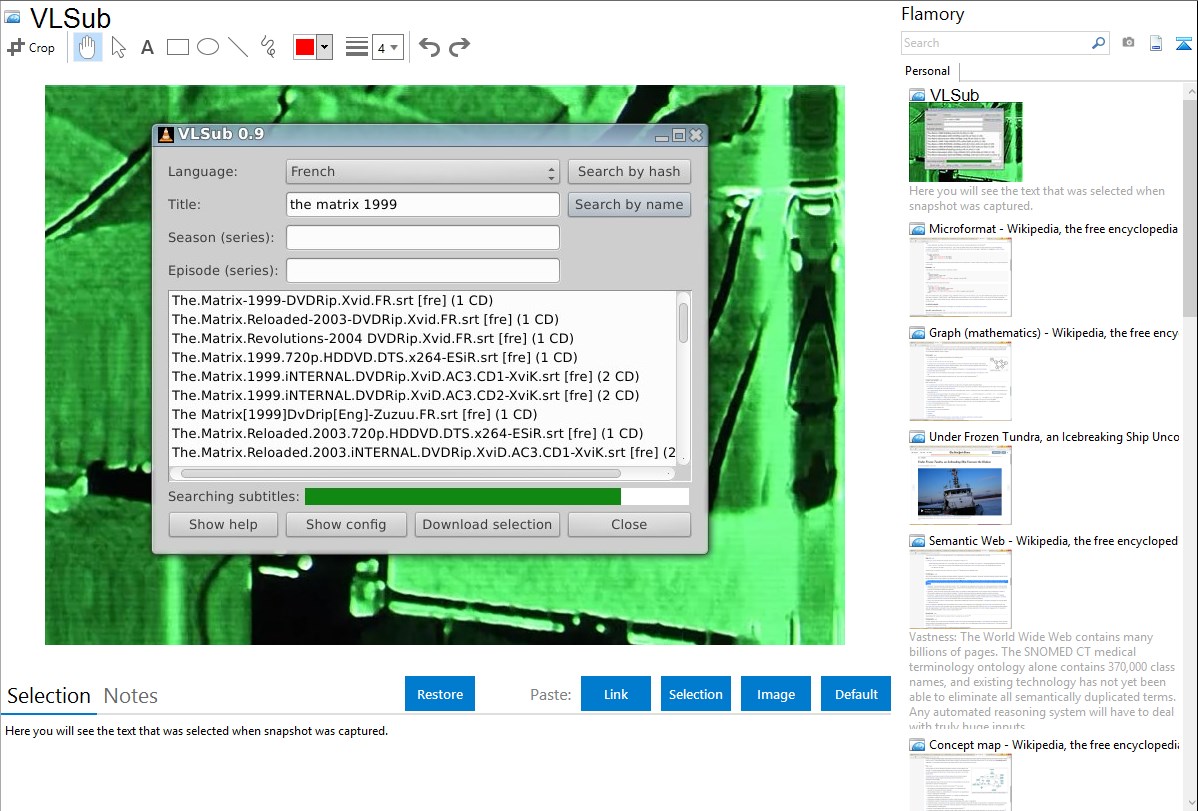Open the color picker dropdown arrow
This screenshot has height=811, width=1198.
point(325,47)
